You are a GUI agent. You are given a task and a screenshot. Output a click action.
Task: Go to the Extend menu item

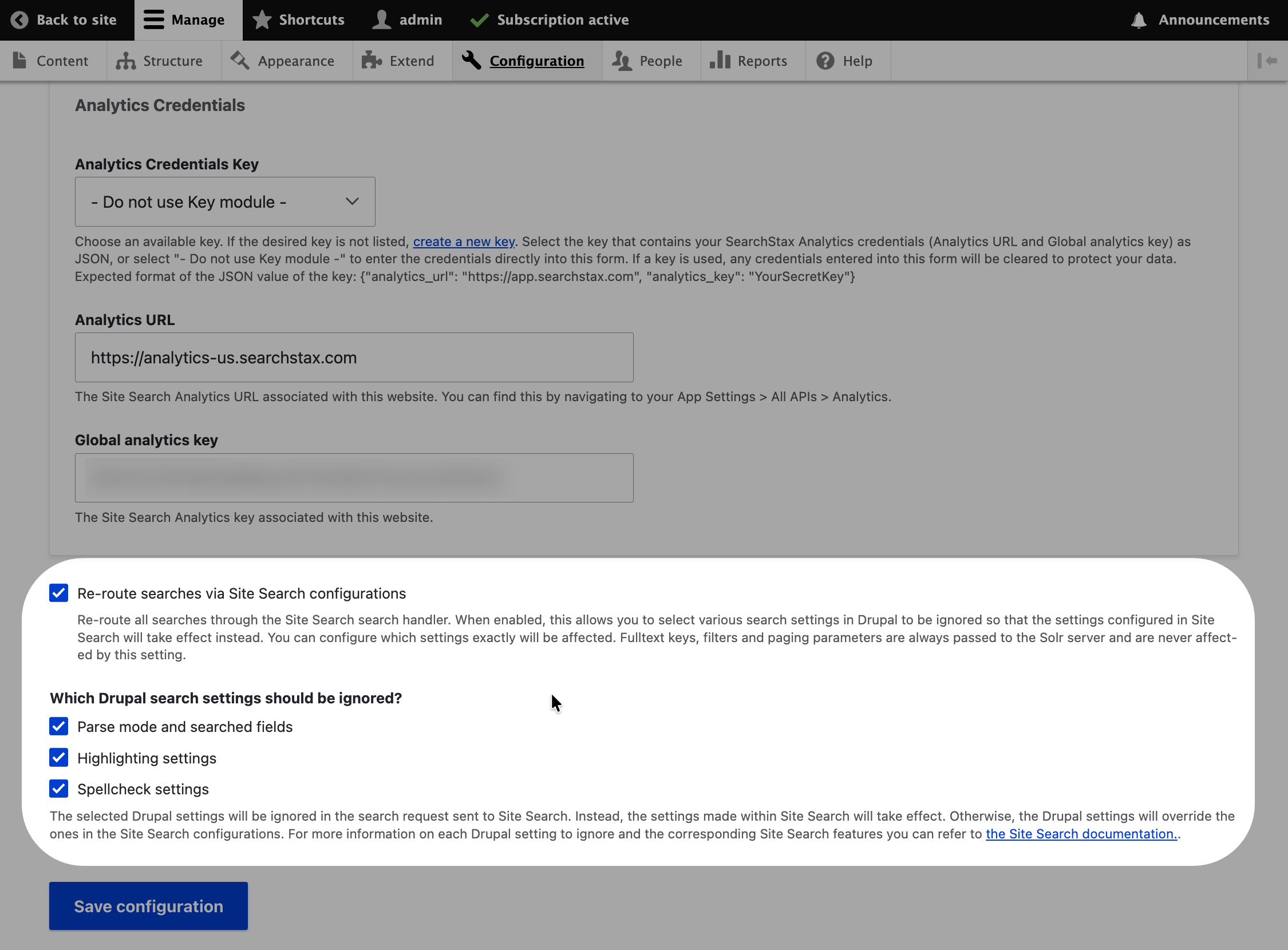[x=402, y=61]
